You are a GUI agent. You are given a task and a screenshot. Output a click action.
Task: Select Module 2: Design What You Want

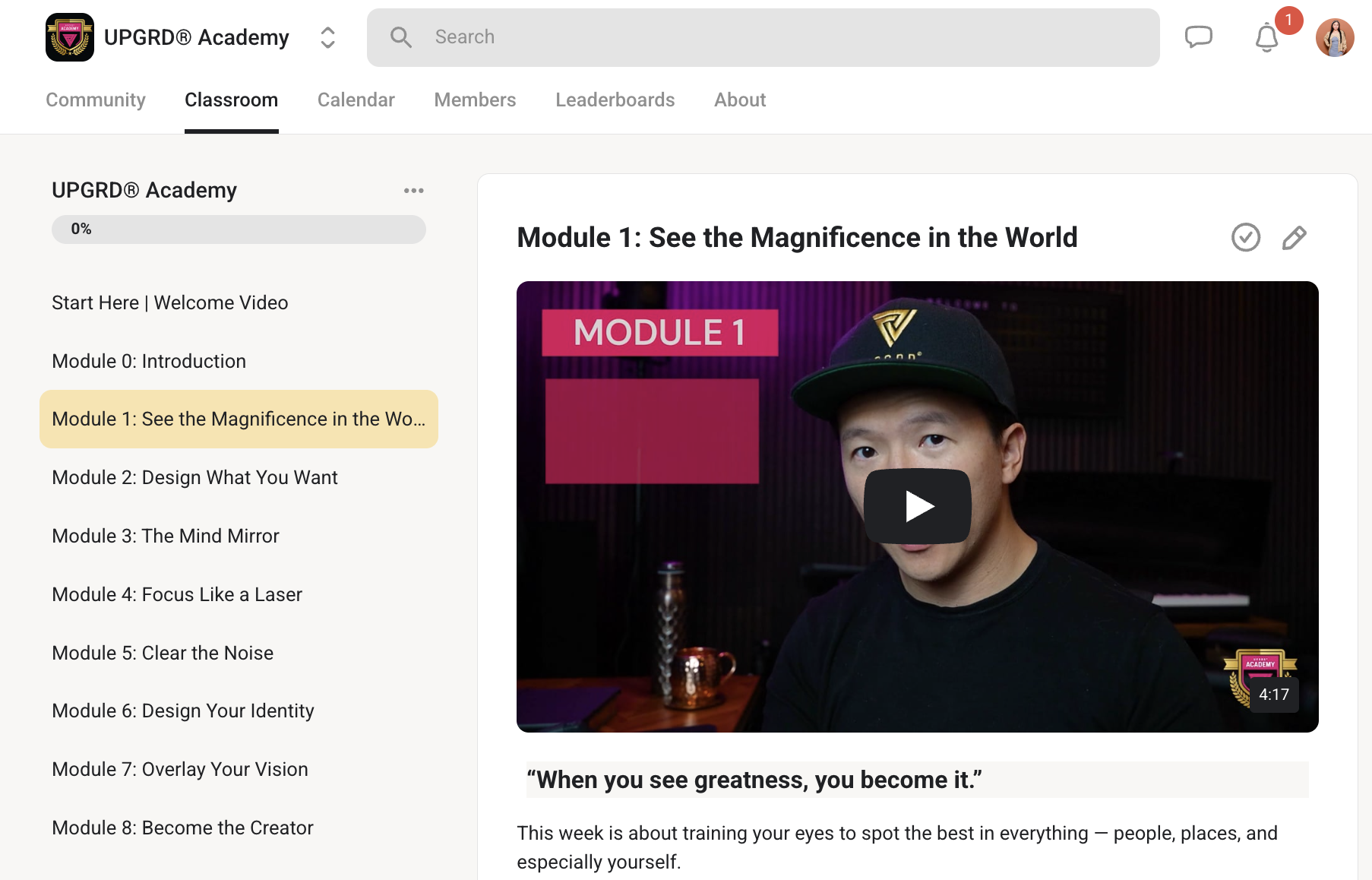click(x=194, y=477)
